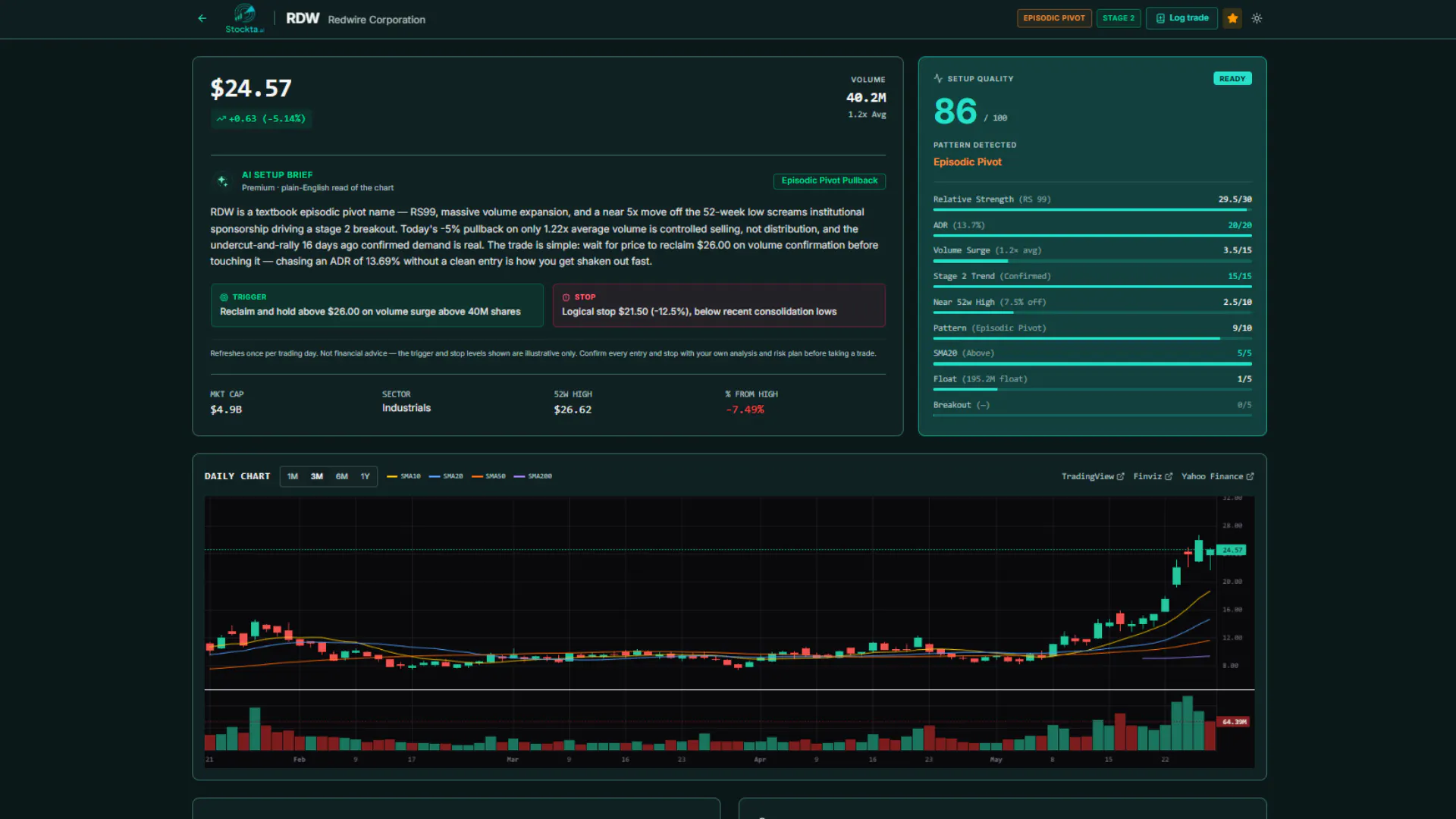Click the AI Setup Brief sparkle icon
Screen dimensions: 1456x819
(222, 180)
